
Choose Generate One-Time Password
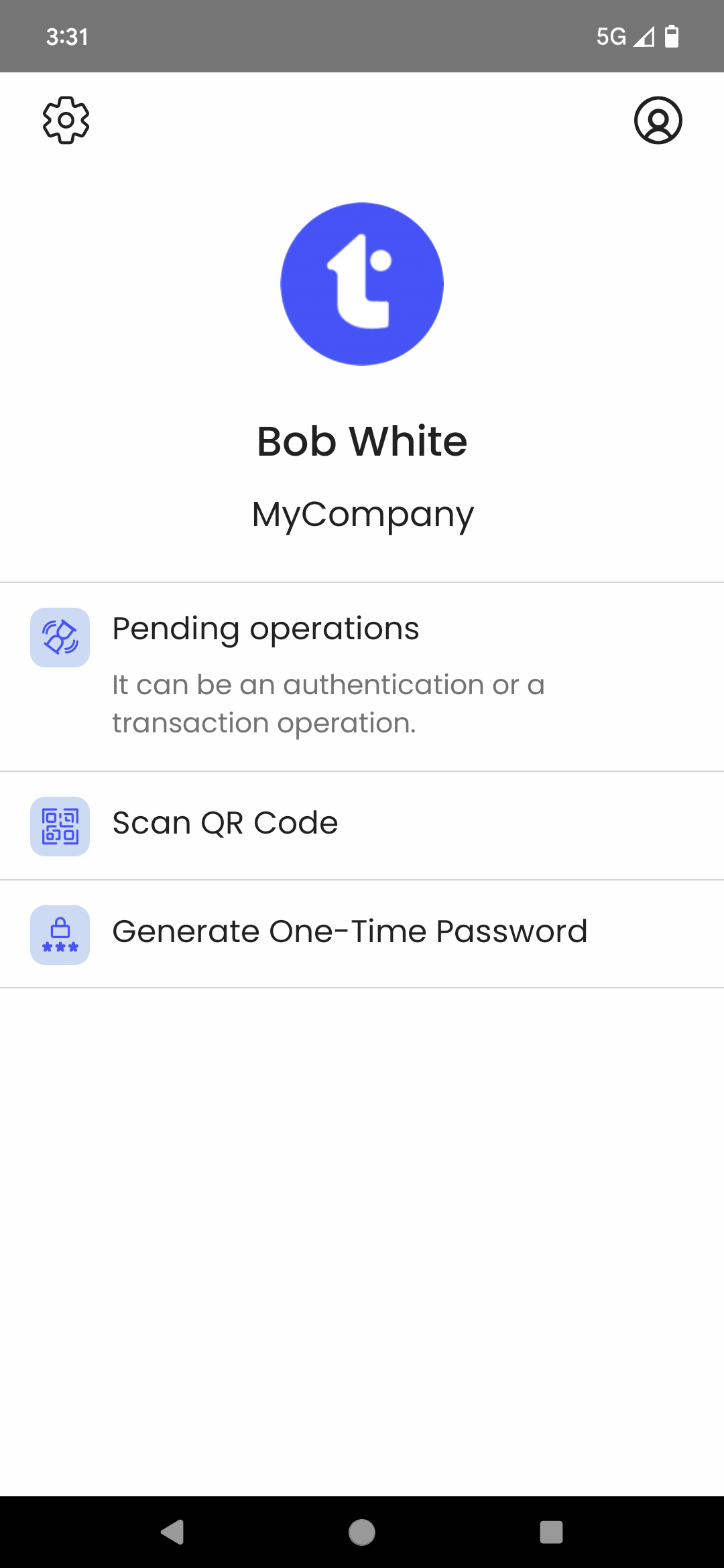[349, 931]
